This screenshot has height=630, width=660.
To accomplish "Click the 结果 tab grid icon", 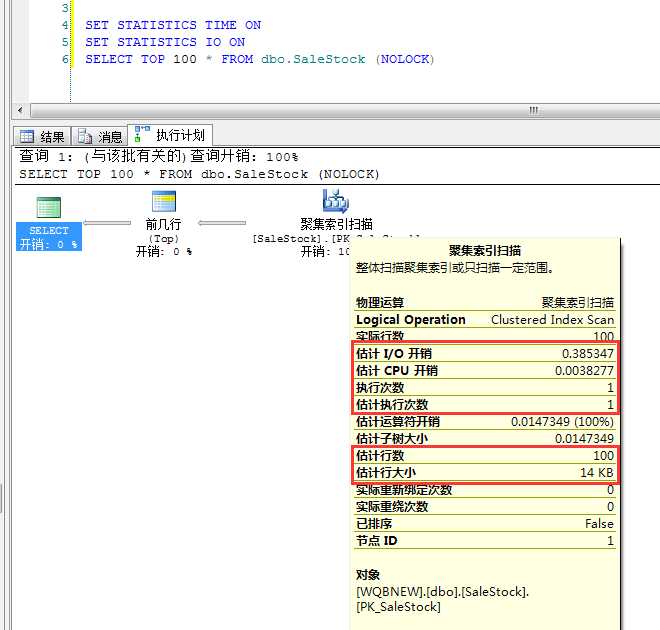I will (x=27, y=136).
